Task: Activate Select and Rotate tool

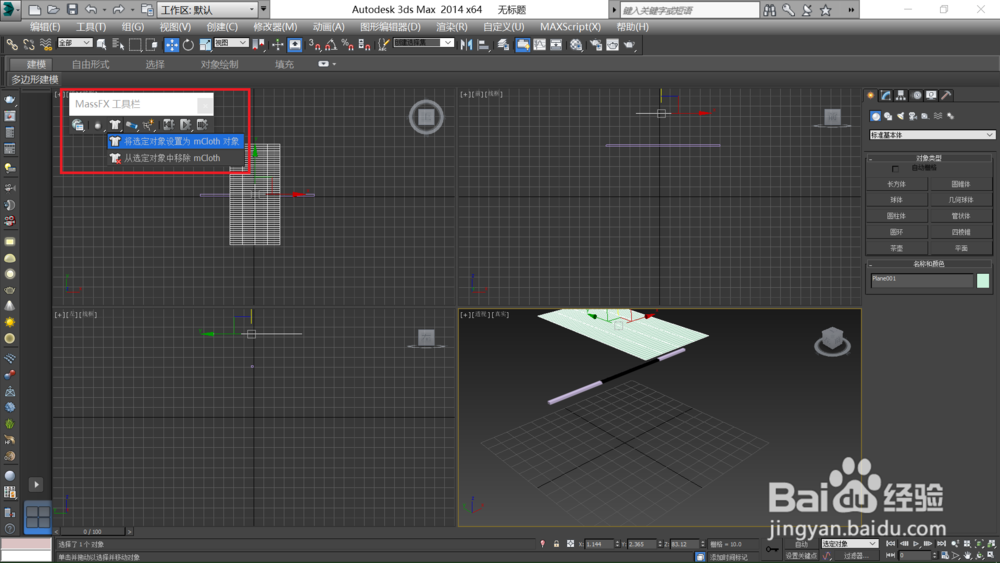Action: coord(188,45)
